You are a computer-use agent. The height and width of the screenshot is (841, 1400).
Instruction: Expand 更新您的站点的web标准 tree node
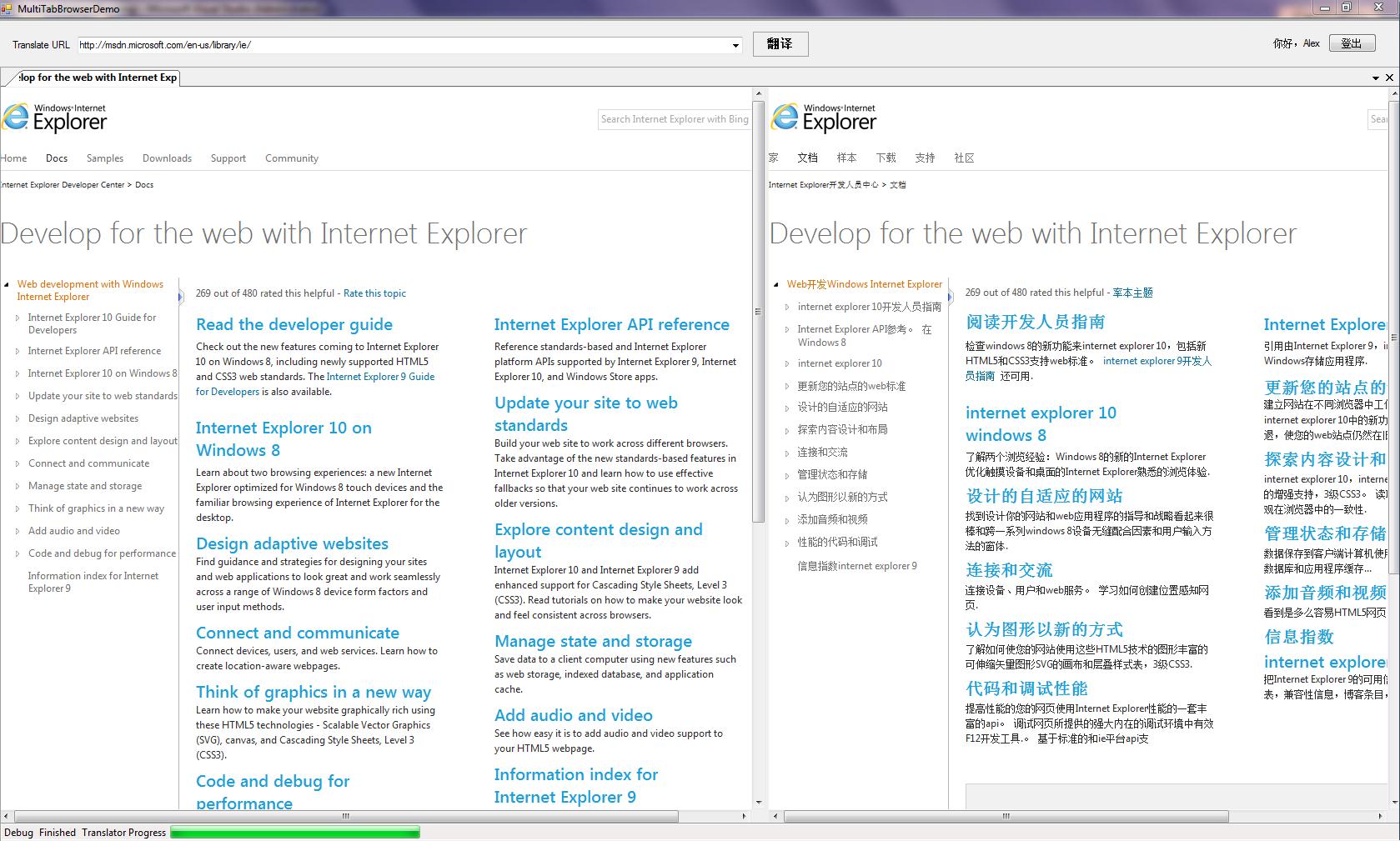[787, 386]
